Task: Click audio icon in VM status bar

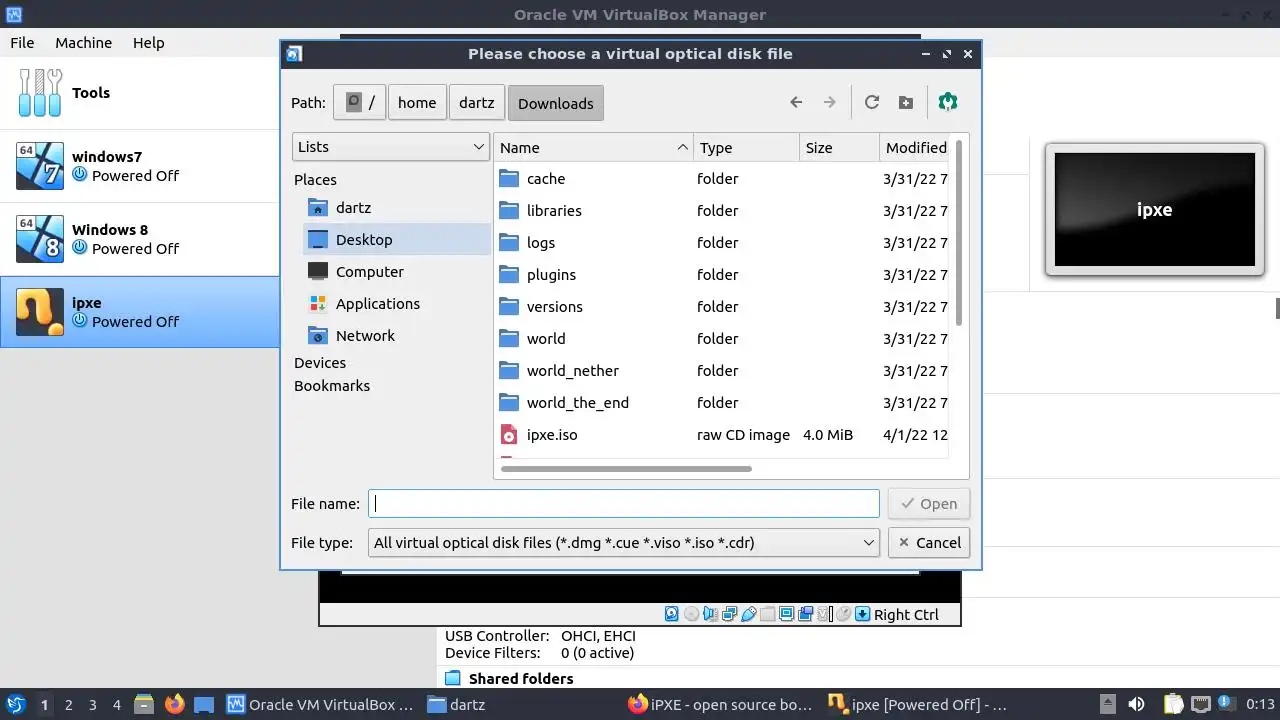Action: click(710, 614)
